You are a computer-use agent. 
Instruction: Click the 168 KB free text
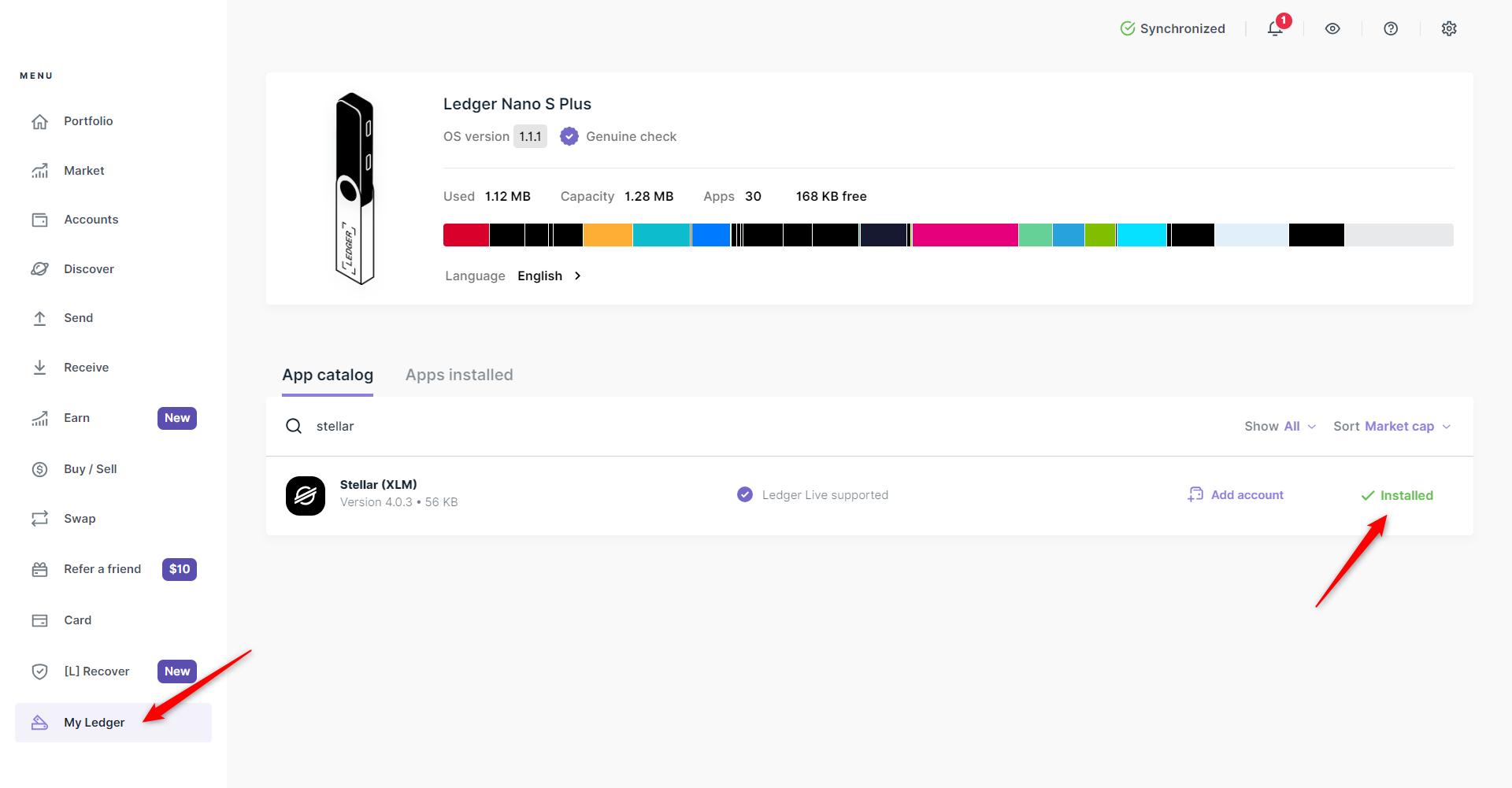[x=831, y=196]
